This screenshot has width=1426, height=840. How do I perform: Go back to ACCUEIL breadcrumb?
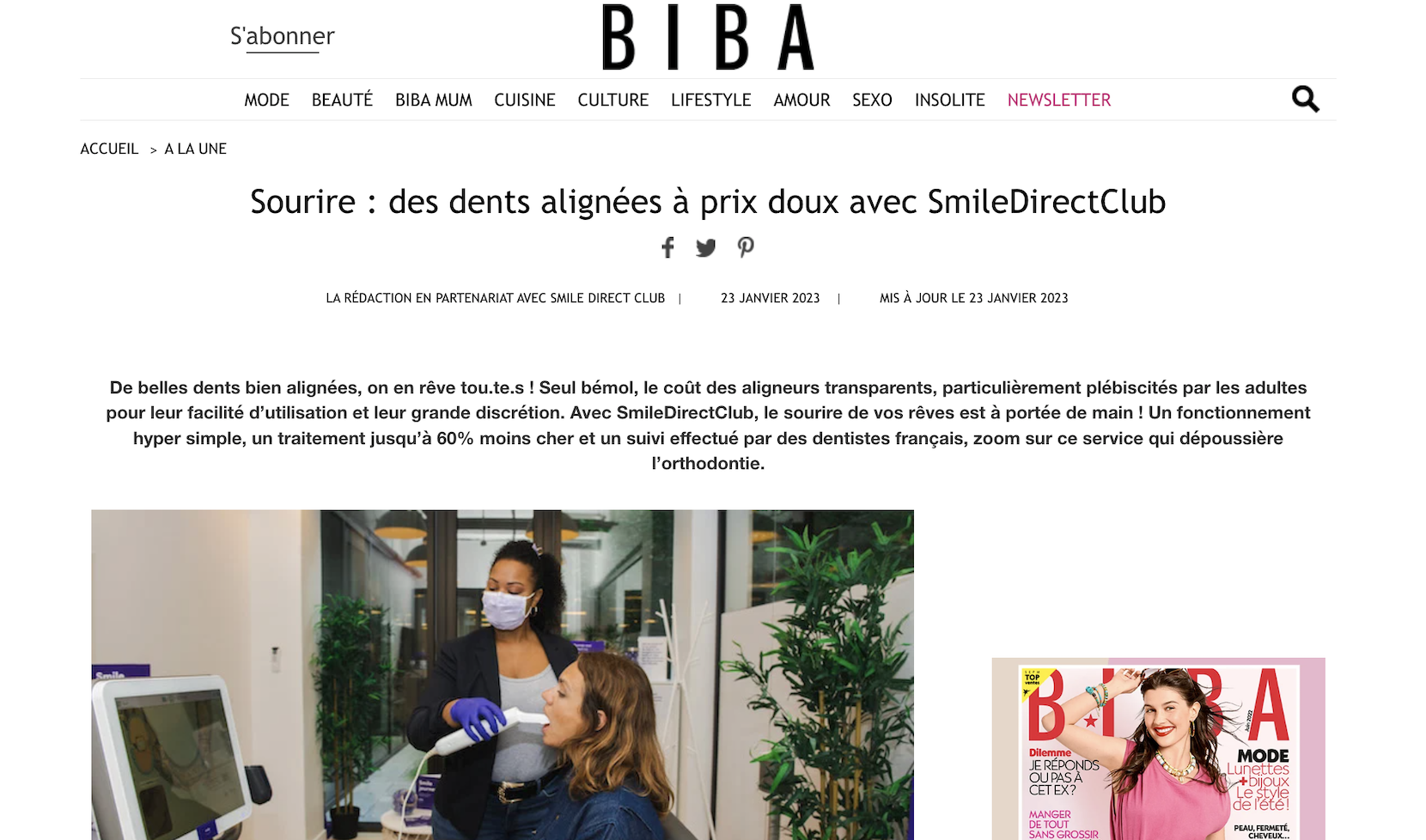(109, 149)
